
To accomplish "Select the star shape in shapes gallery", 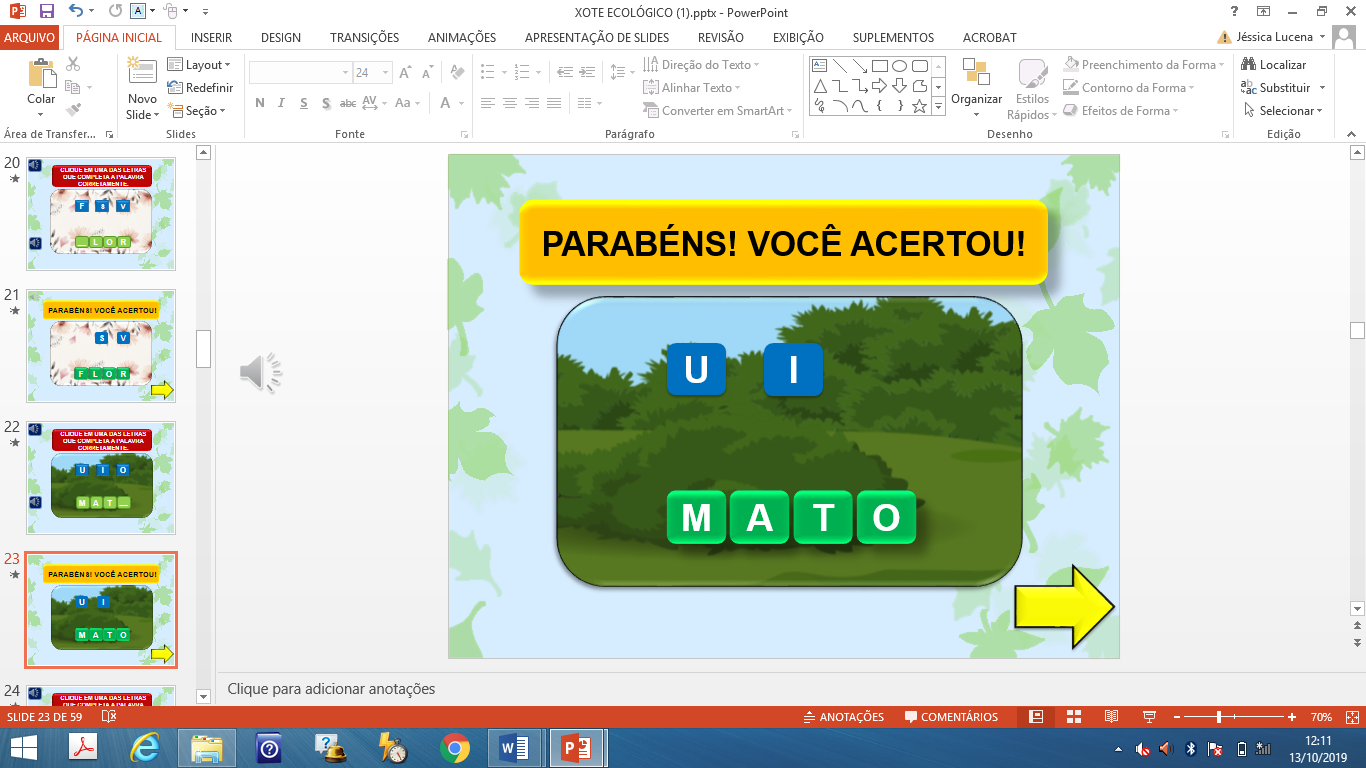I will tap(919, 106).
